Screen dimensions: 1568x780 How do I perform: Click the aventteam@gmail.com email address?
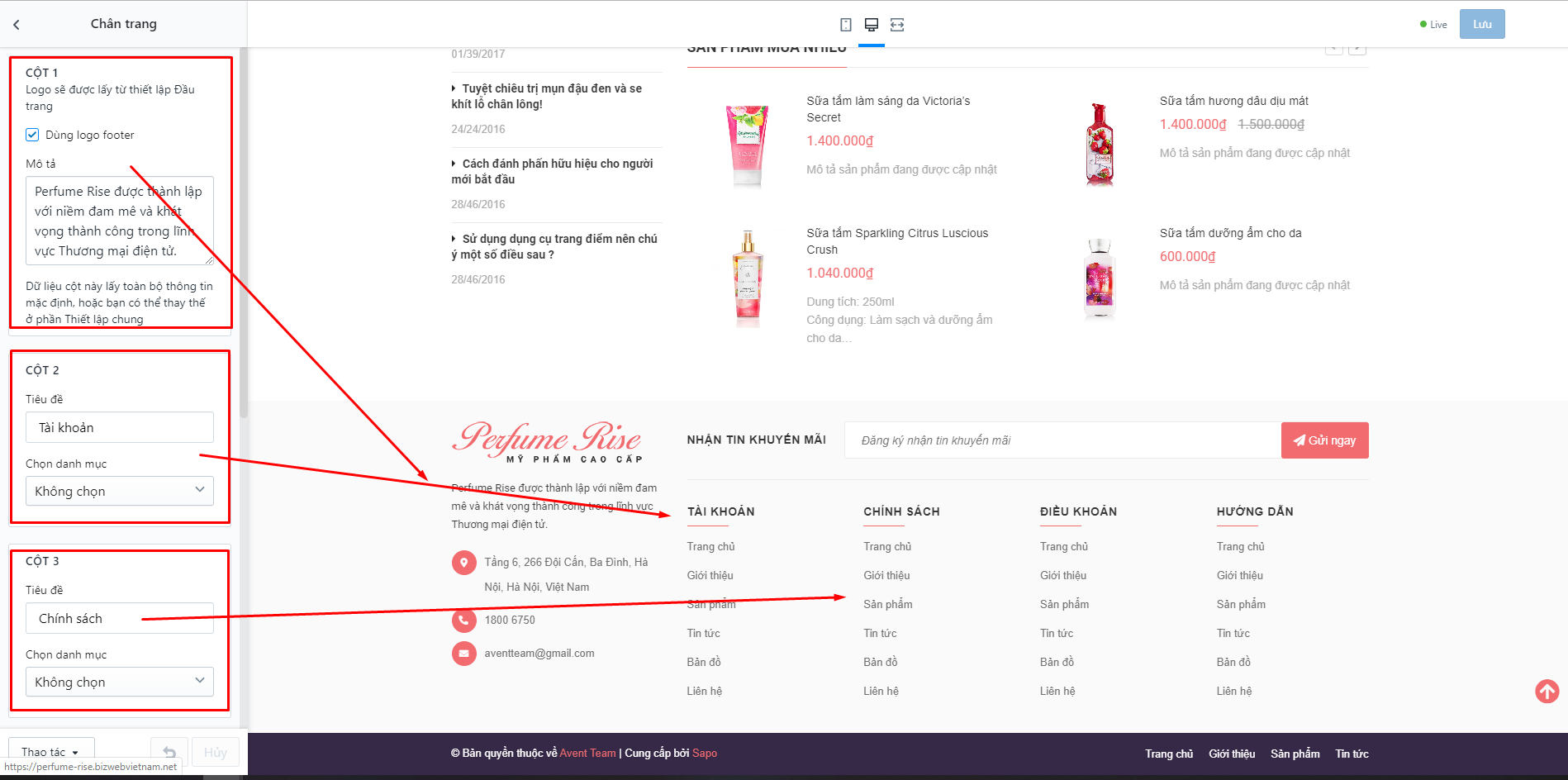tap(539, 653)
